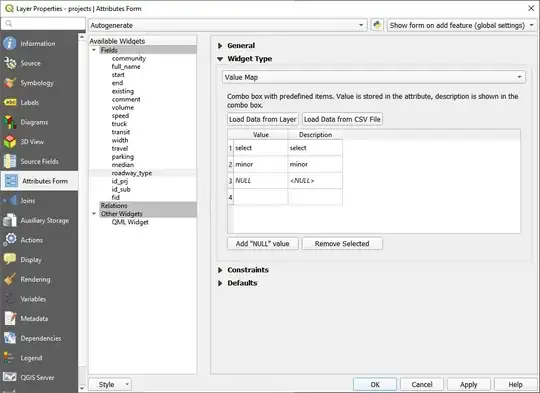Open the Style dropdown button
Image resolution: width=540 pixels, height=393 pixels.
click(110, 384)
